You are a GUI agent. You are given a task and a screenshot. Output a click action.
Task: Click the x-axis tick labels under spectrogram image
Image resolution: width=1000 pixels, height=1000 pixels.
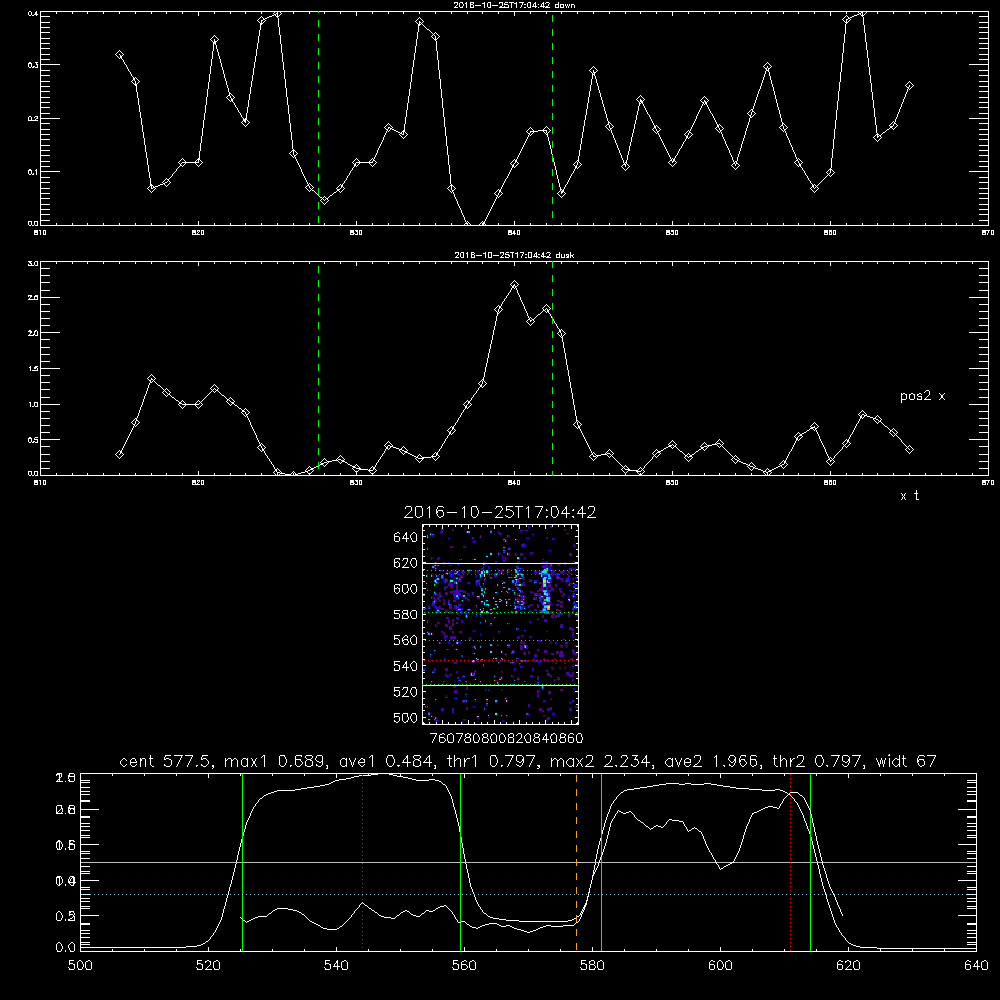506,738
